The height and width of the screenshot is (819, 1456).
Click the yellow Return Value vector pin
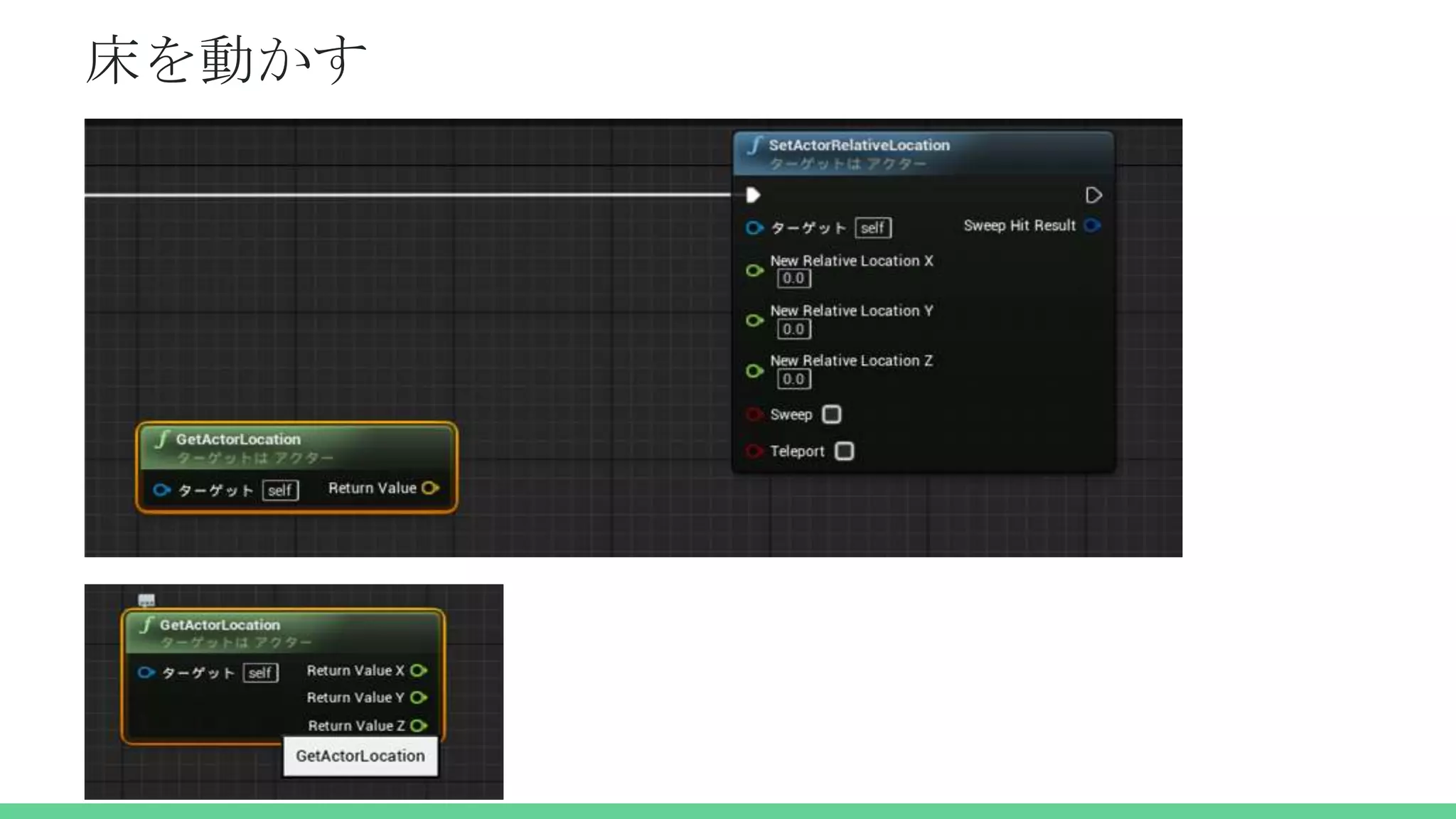click(x=430, y=488)
